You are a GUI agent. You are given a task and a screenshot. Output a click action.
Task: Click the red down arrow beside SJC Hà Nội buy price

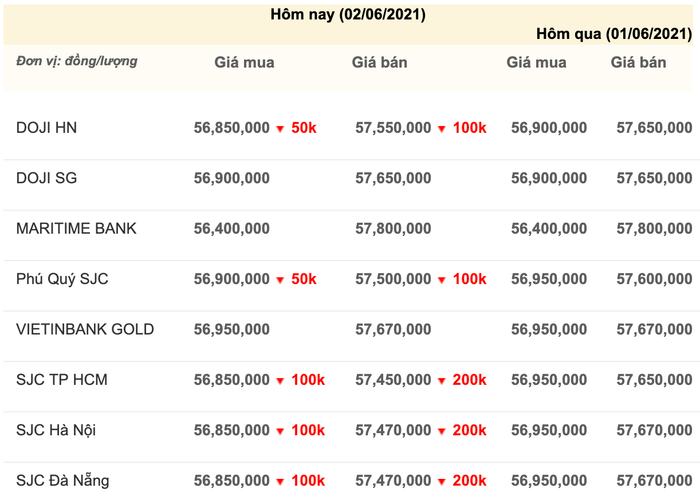coord(280,432)
